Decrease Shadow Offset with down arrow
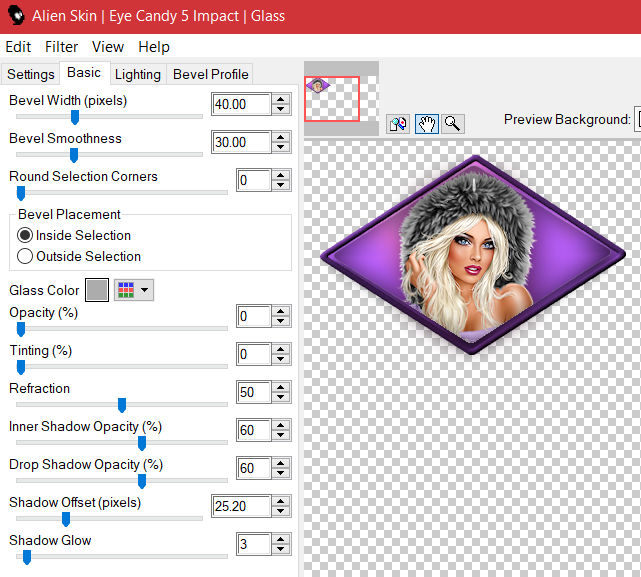 point(281,512)
